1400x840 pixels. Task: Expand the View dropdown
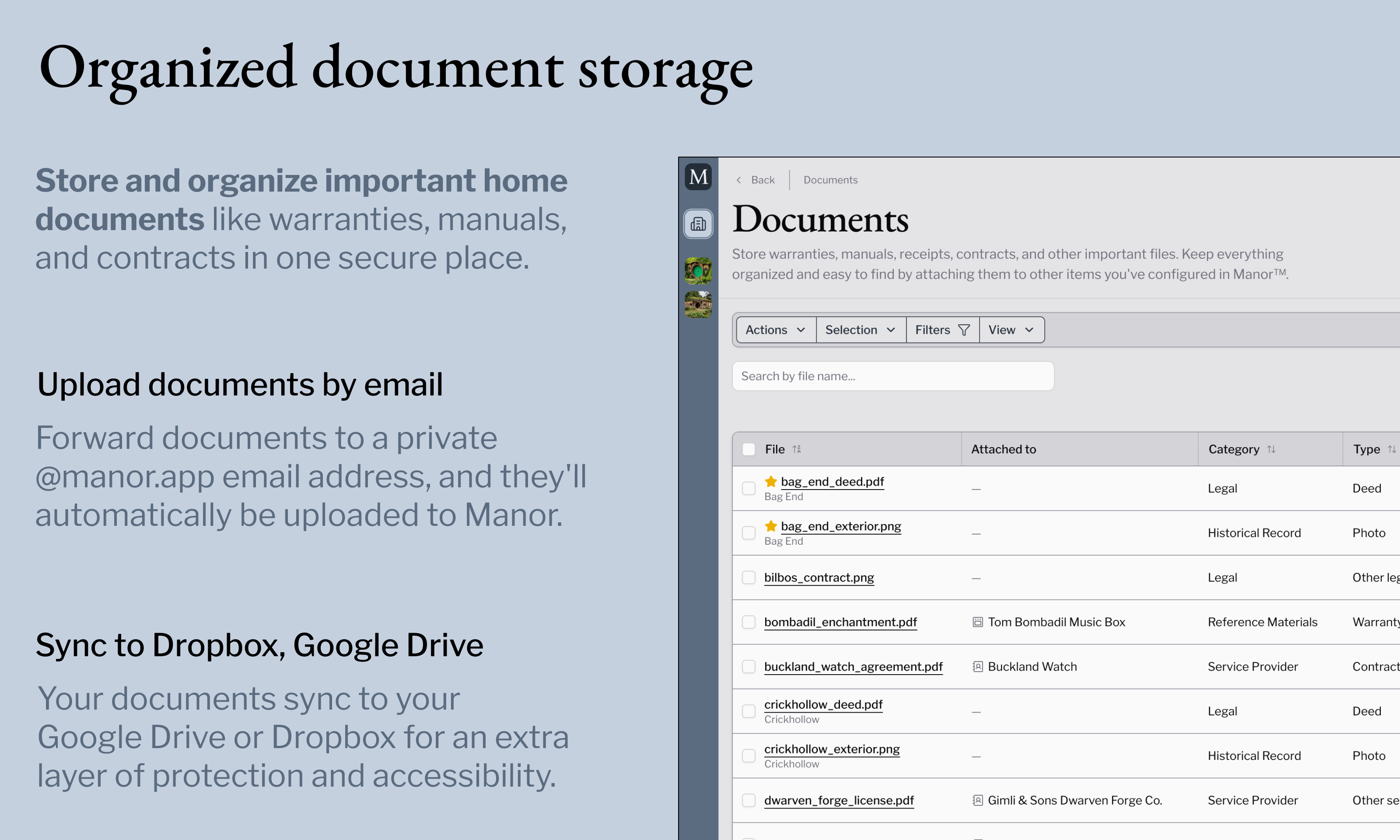[x=1011, y=330]
